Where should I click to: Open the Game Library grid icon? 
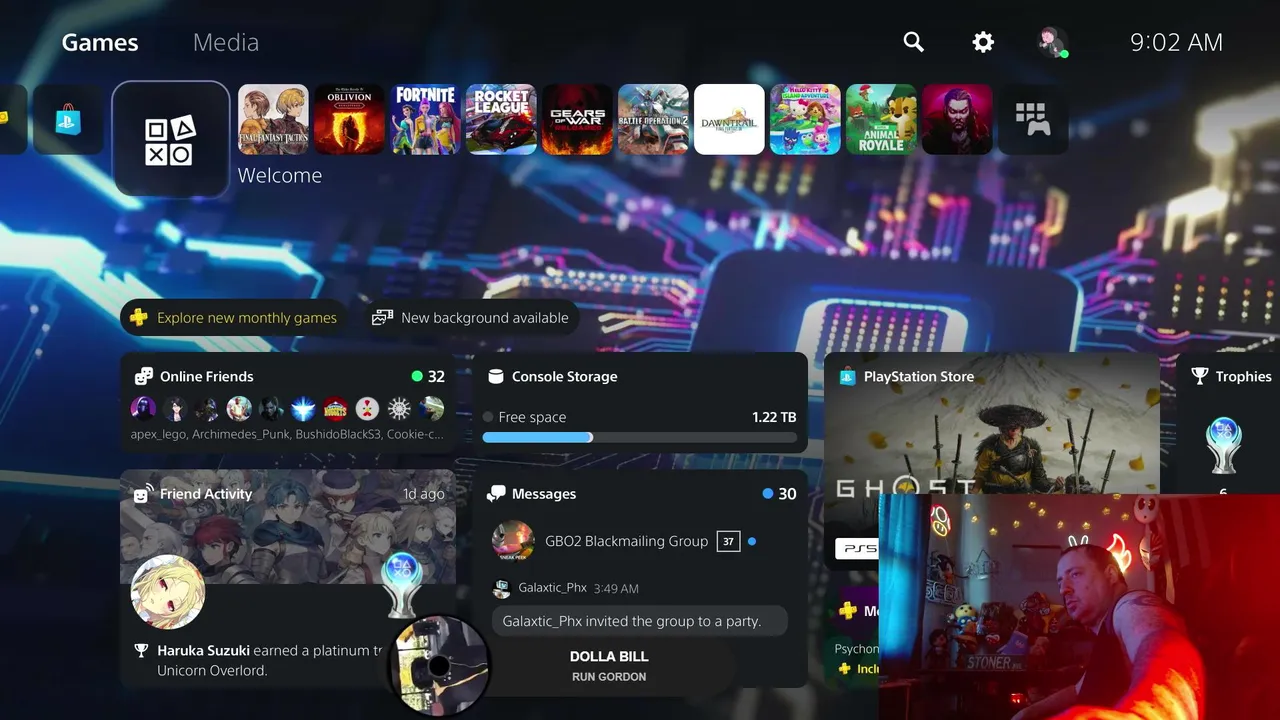[1033, 119]
